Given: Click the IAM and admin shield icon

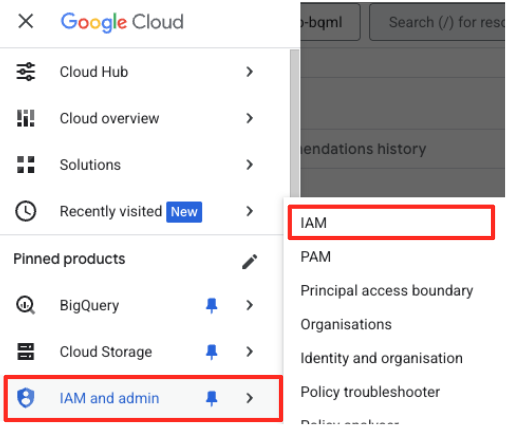Looking at the screenshot, I should pyautogui.click(x=26, y=398).
